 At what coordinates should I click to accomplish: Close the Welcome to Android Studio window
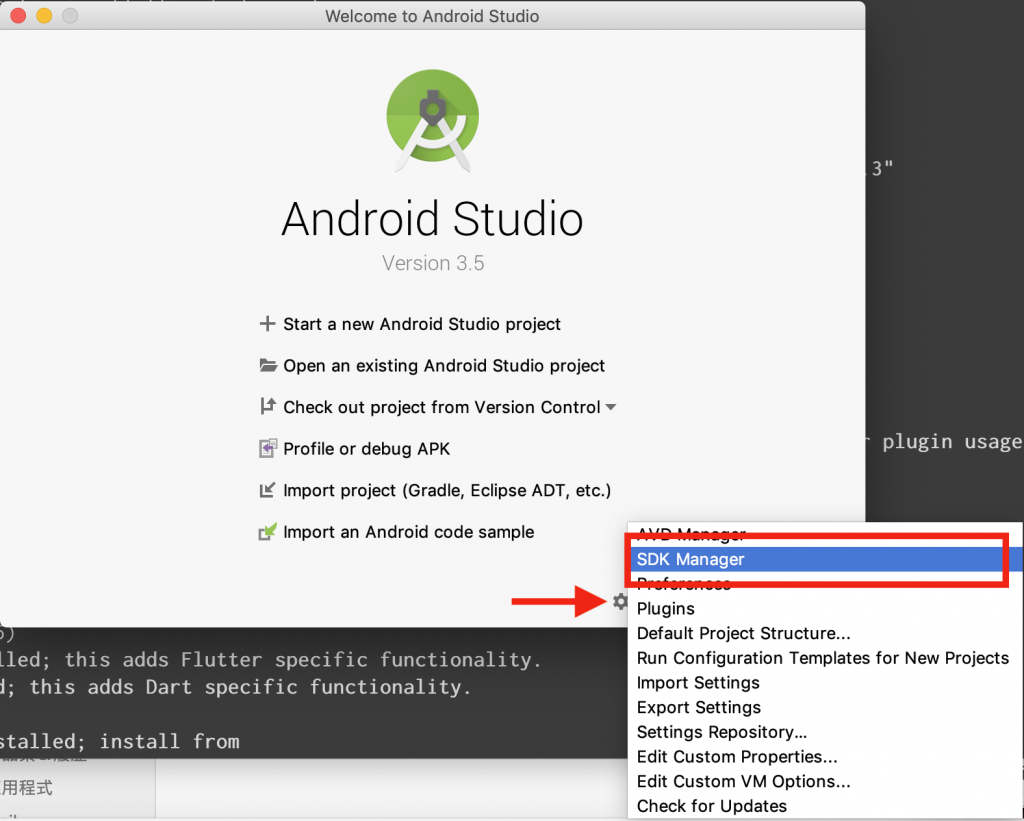(18, 16)
